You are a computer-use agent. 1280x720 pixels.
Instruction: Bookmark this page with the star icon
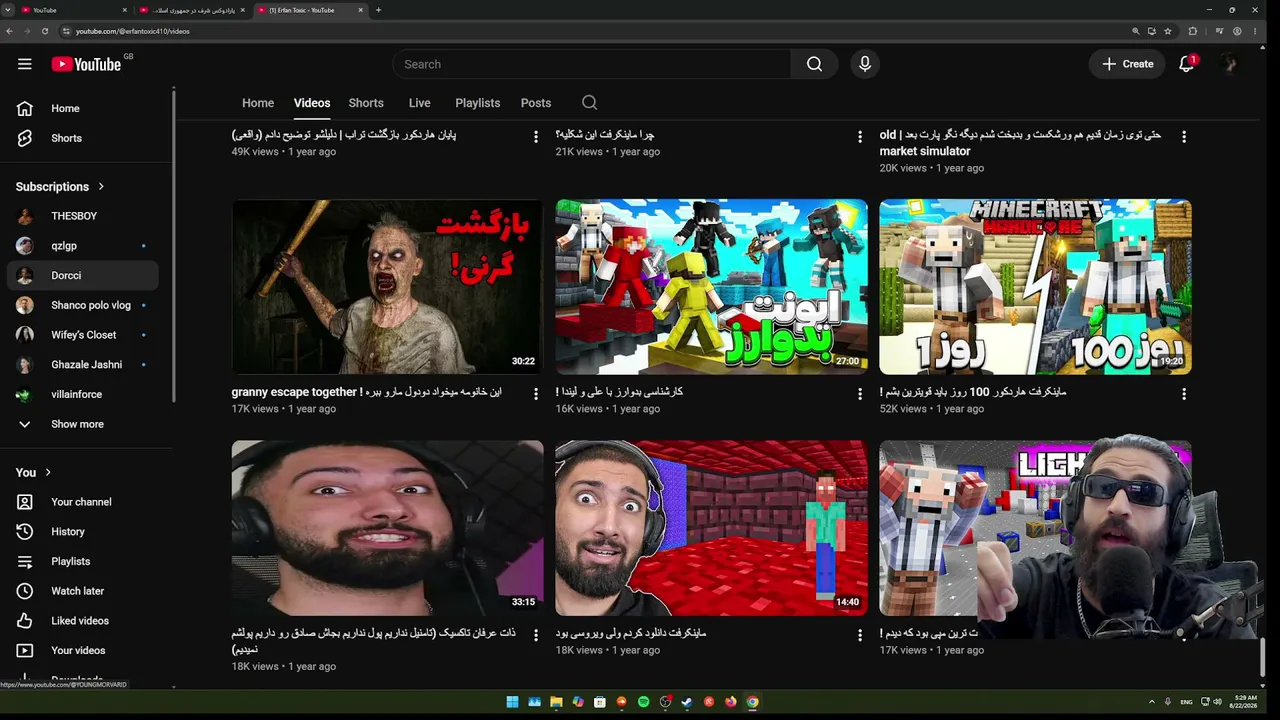[x=1167, y=31]
